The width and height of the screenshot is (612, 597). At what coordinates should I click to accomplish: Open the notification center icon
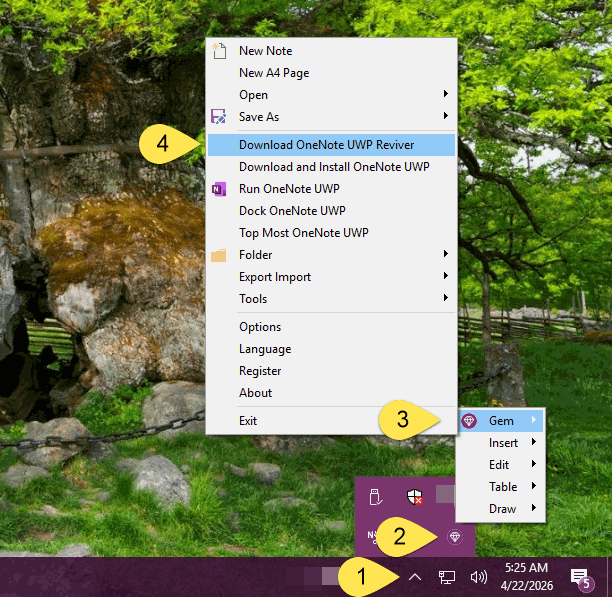579,577
